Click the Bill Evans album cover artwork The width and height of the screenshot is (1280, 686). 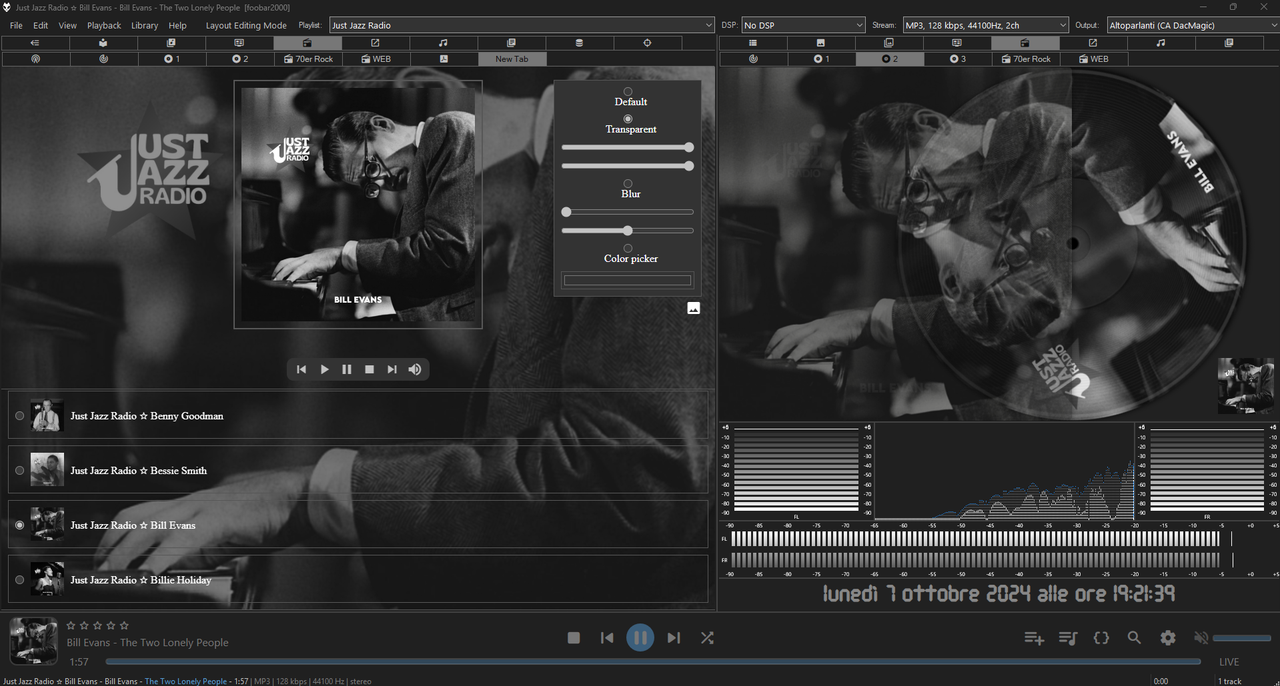358,205
